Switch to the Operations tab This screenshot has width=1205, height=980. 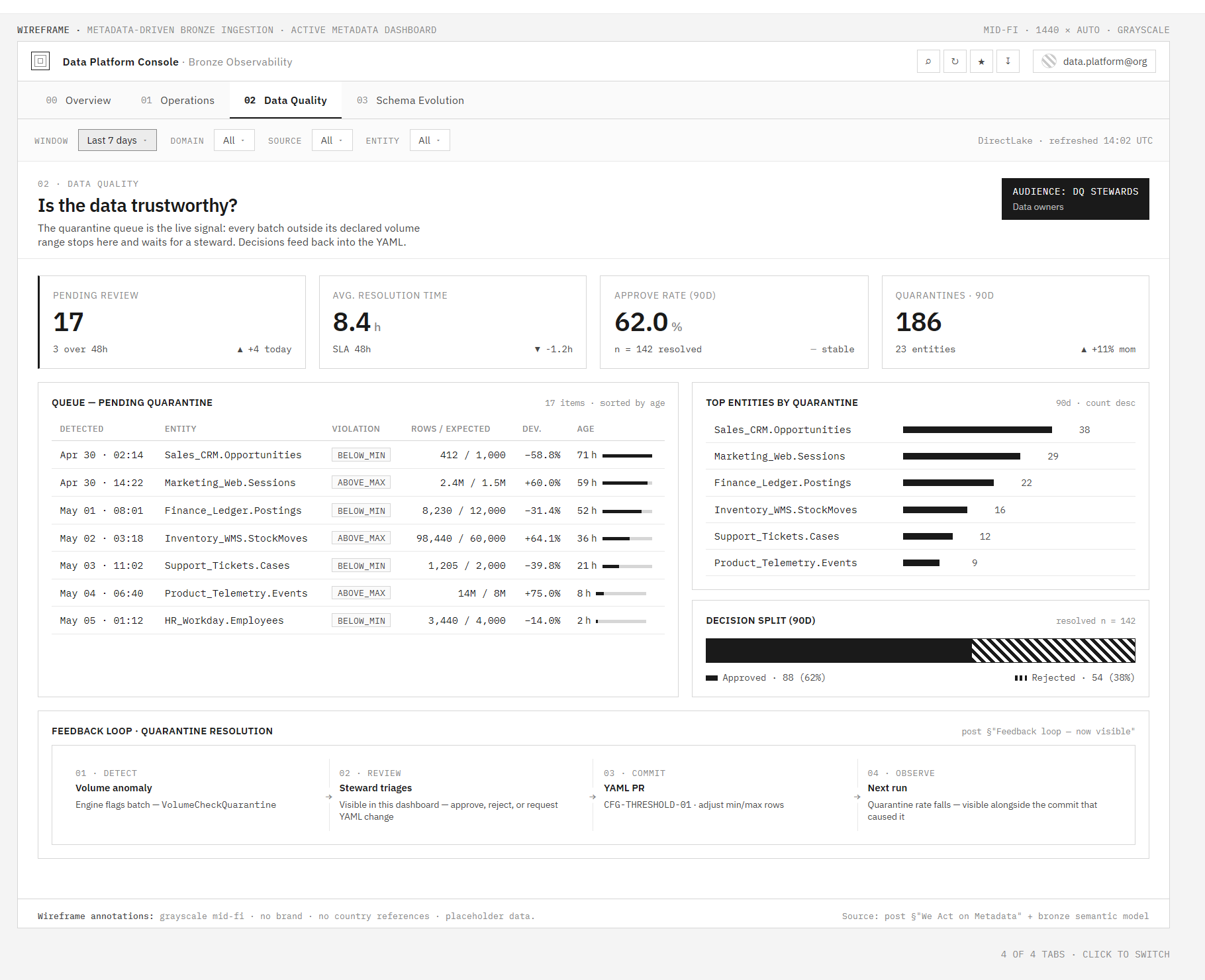[177, 101]
